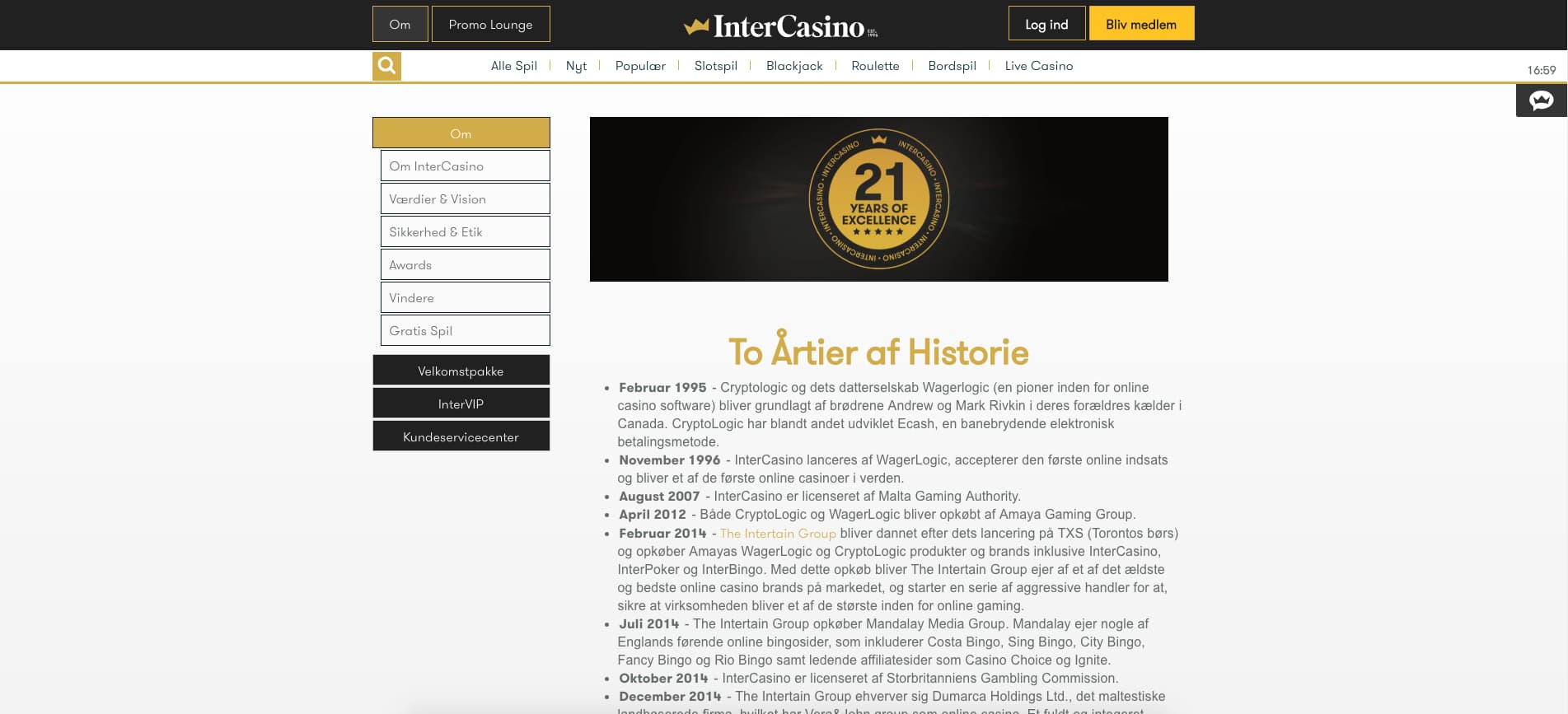Select Nyt in the navigation
The image size is (1568, 714).
576,66
